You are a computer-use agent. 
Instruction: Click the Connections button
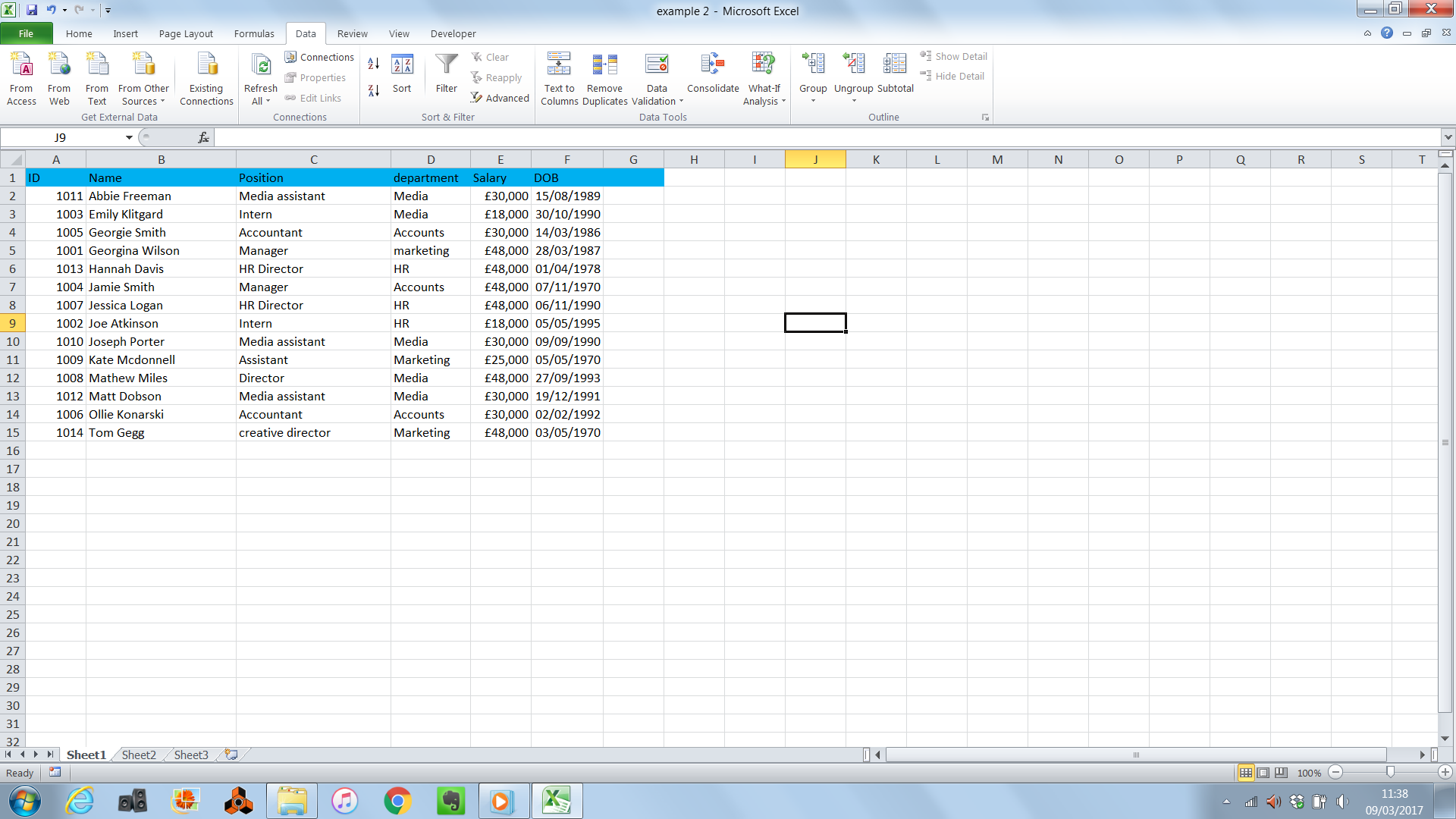click(319, 57)
